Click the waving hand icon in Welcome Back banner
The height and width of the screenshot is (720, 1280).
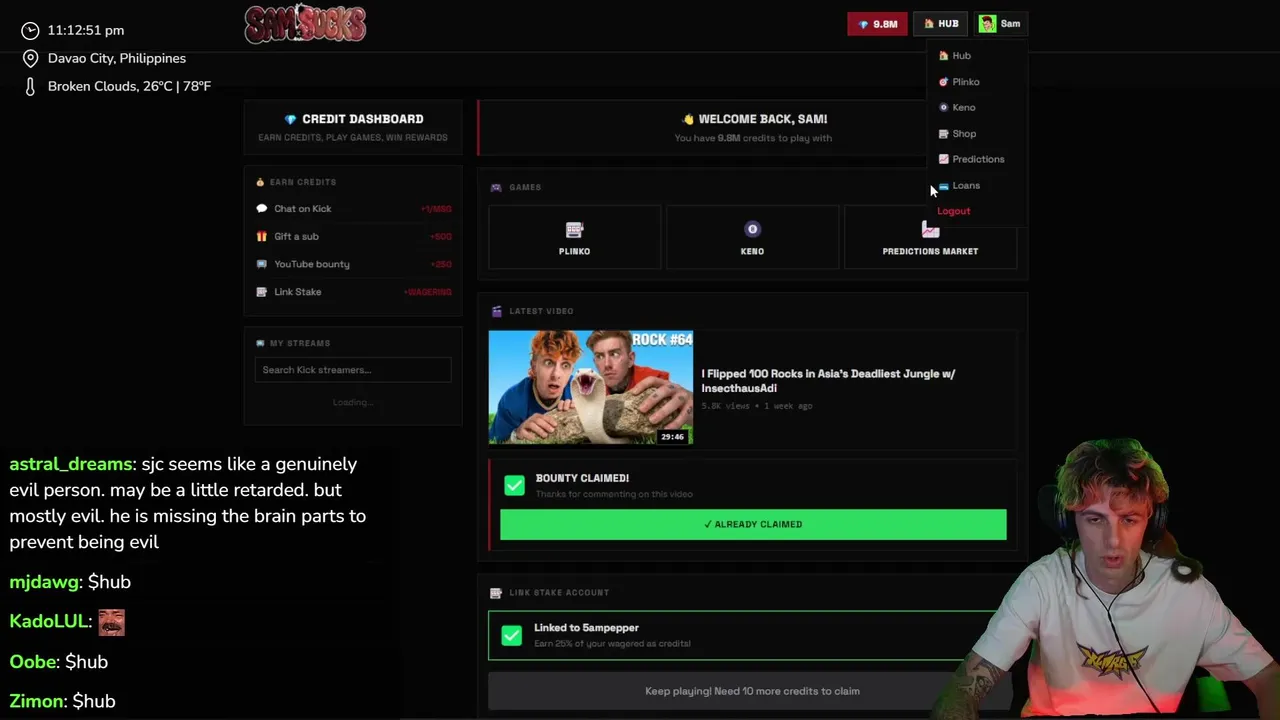point(688,119)
